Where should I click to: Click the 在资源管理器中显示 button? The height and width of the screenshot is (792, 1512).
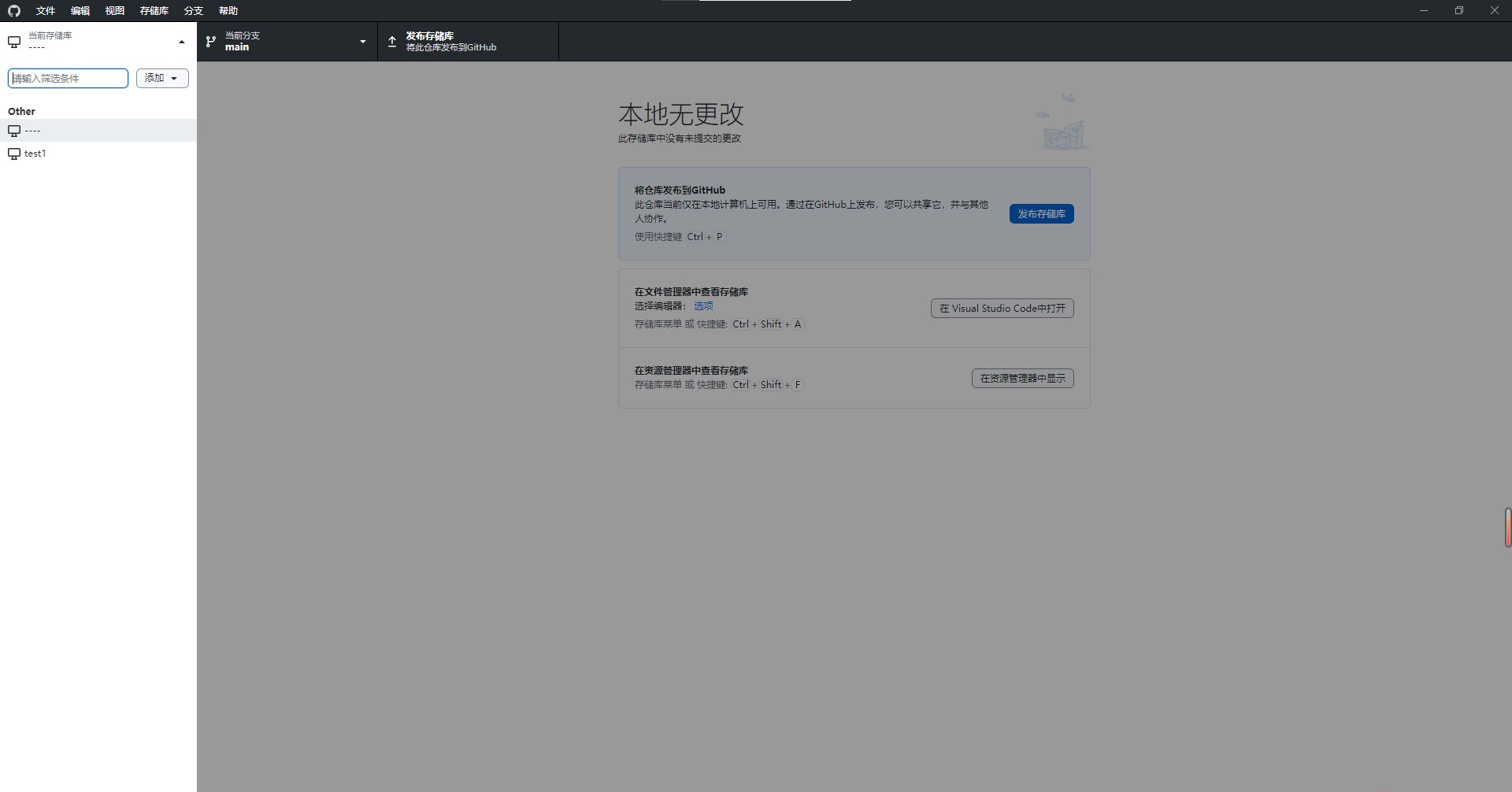click(x=1022, y=379)
